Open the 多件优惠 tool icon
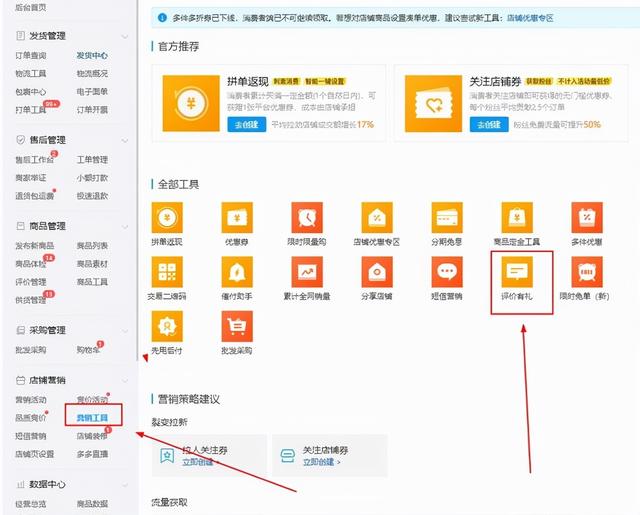Screen dimensions: 640x515 [587, 218]
